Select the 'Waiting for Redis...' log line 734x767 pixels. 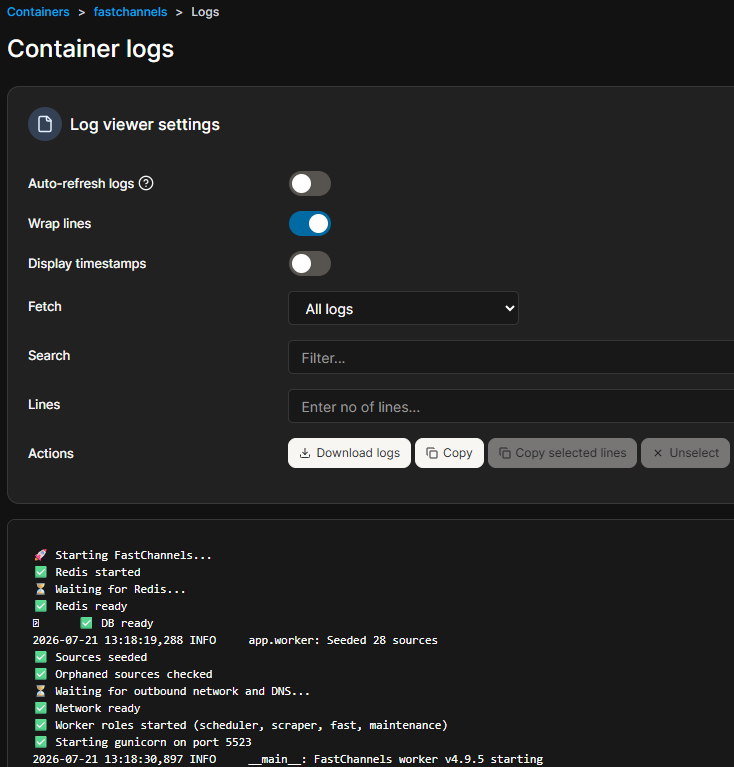(110, 589)
